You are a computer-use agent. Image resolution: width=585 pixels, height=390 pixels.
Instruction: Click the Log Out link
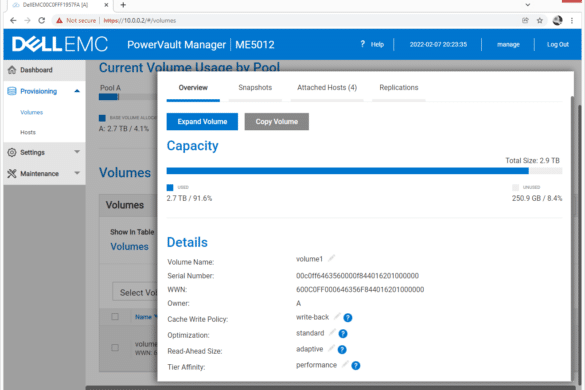(x=558, y=44)
